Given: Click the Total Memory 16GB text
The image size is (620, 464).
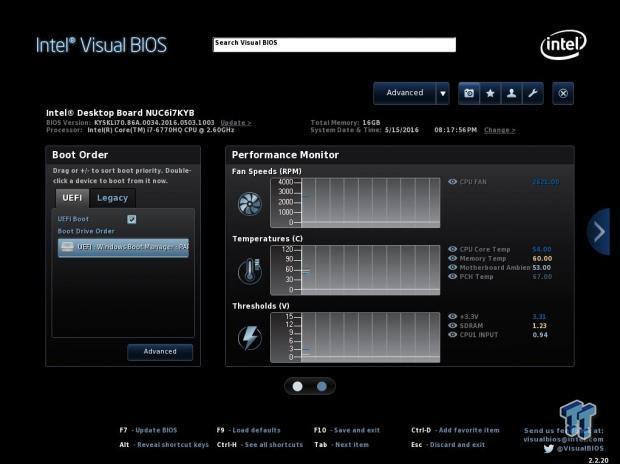Looking at the screenshot, I should click(x=345, y=123).
